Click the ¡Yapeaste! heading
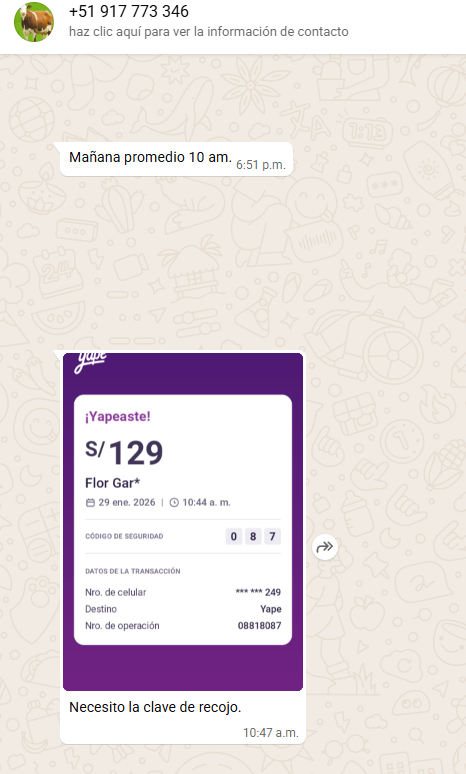The width and height of the screenshot is (466, 774). [x=117, y=416]
